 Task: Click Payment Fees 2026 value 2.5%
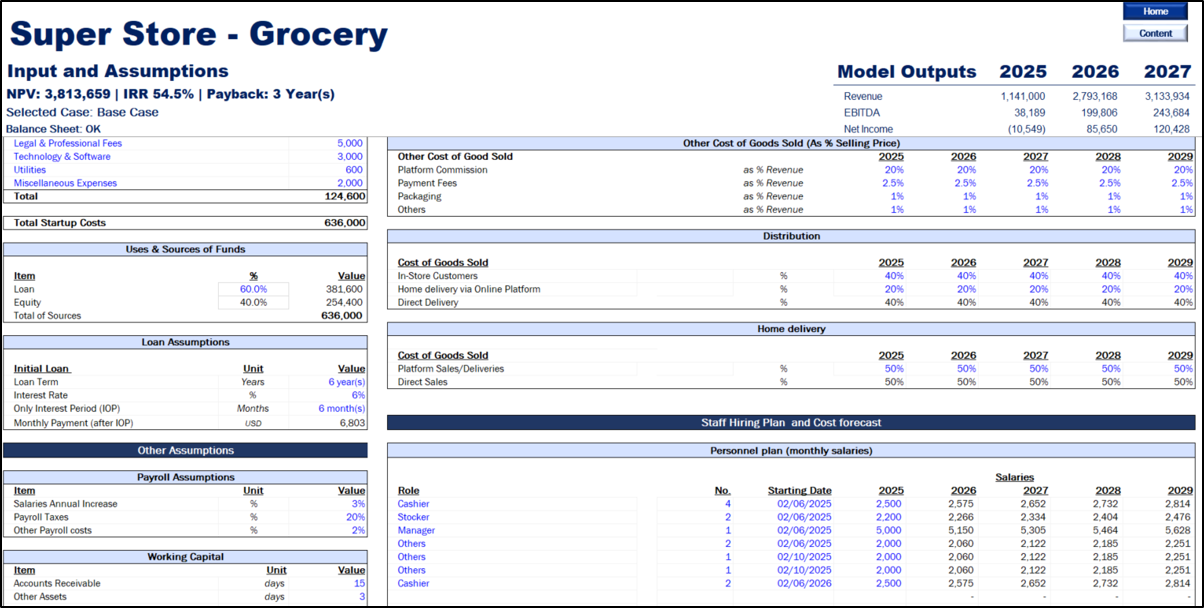pyautogui.click(x=964, y=183)
